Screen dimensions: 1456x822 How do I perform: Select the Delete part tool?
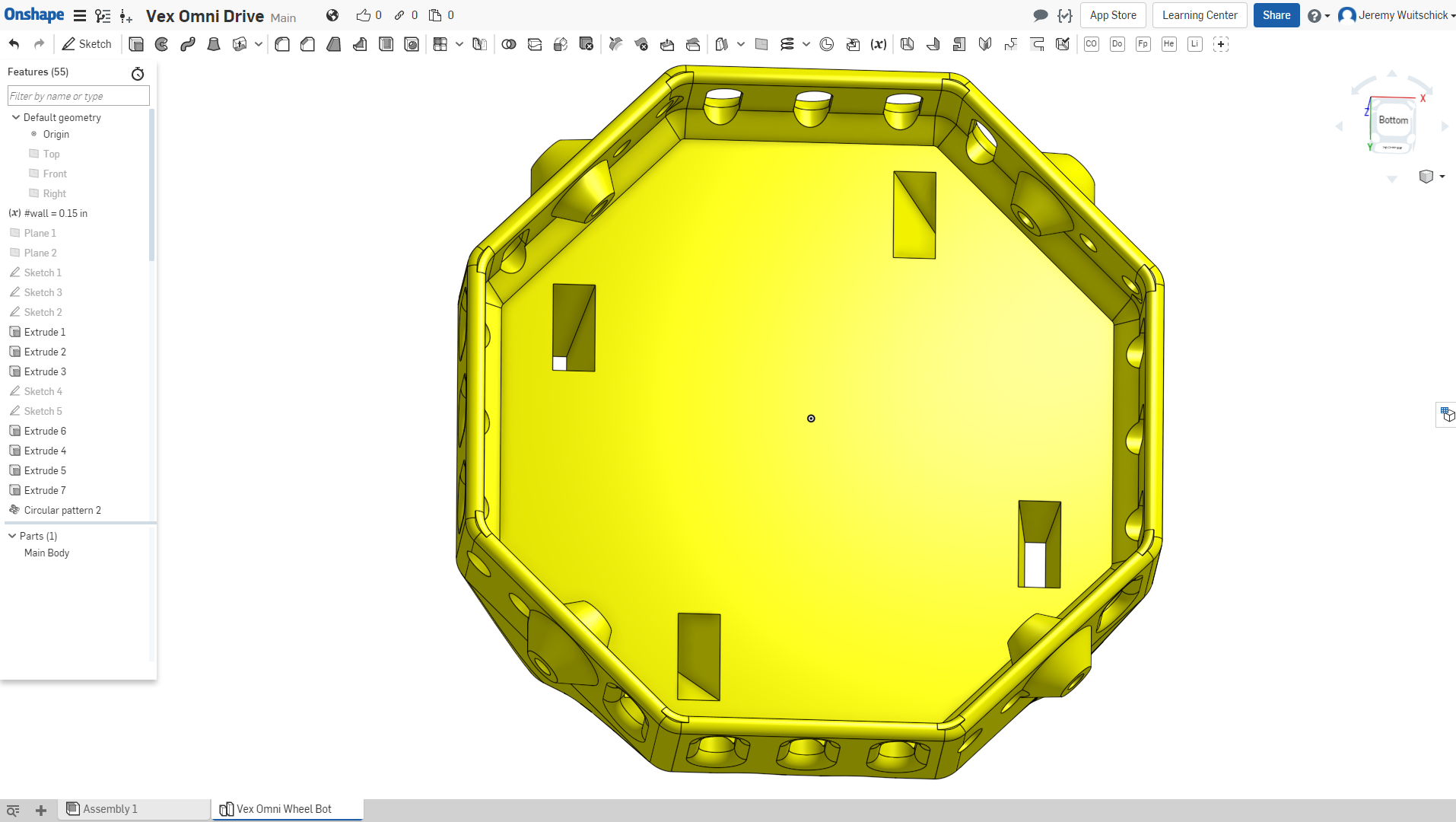tap(587, 44)
